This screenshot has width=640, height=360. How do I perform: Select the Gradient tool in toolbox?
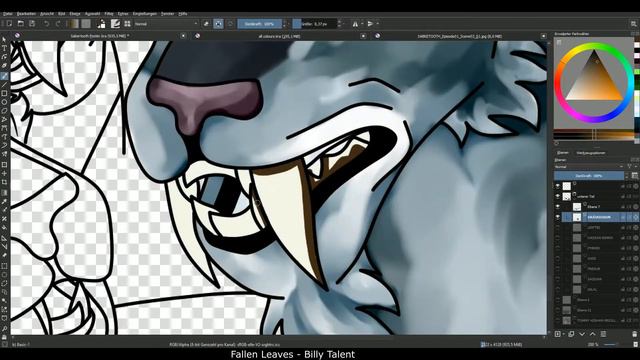(4, 192)
